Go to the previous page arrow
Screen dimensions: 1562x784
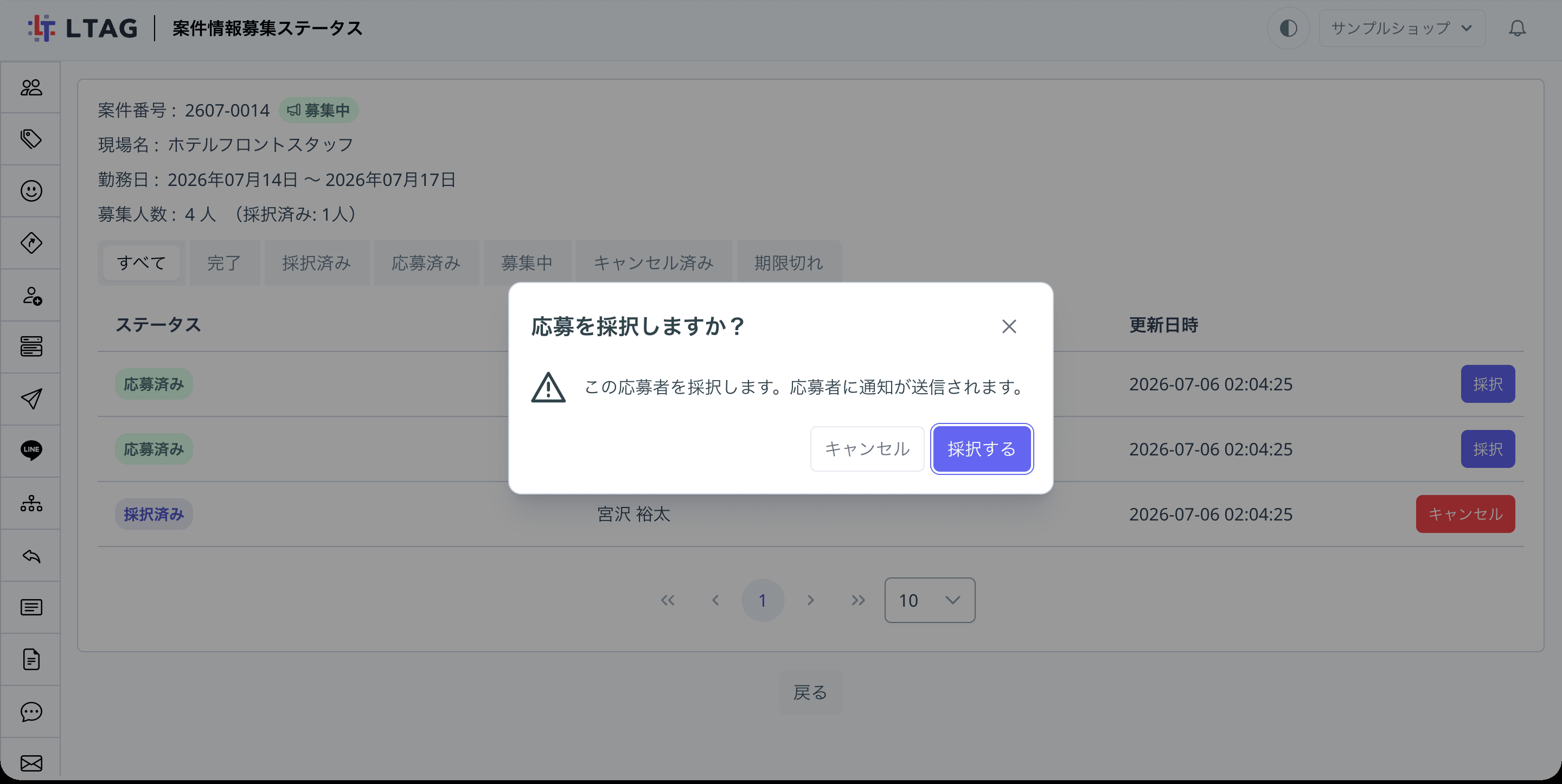[715, 600]
